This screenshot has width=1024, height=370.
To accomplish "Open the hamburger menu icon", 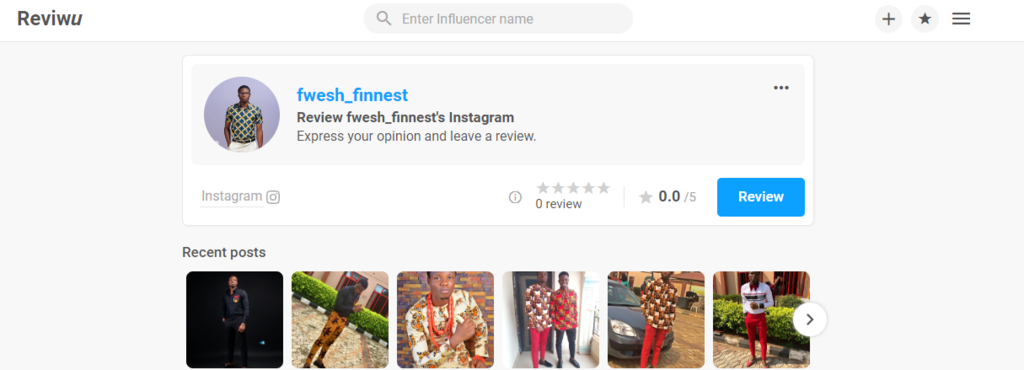I will click(961, 19).
